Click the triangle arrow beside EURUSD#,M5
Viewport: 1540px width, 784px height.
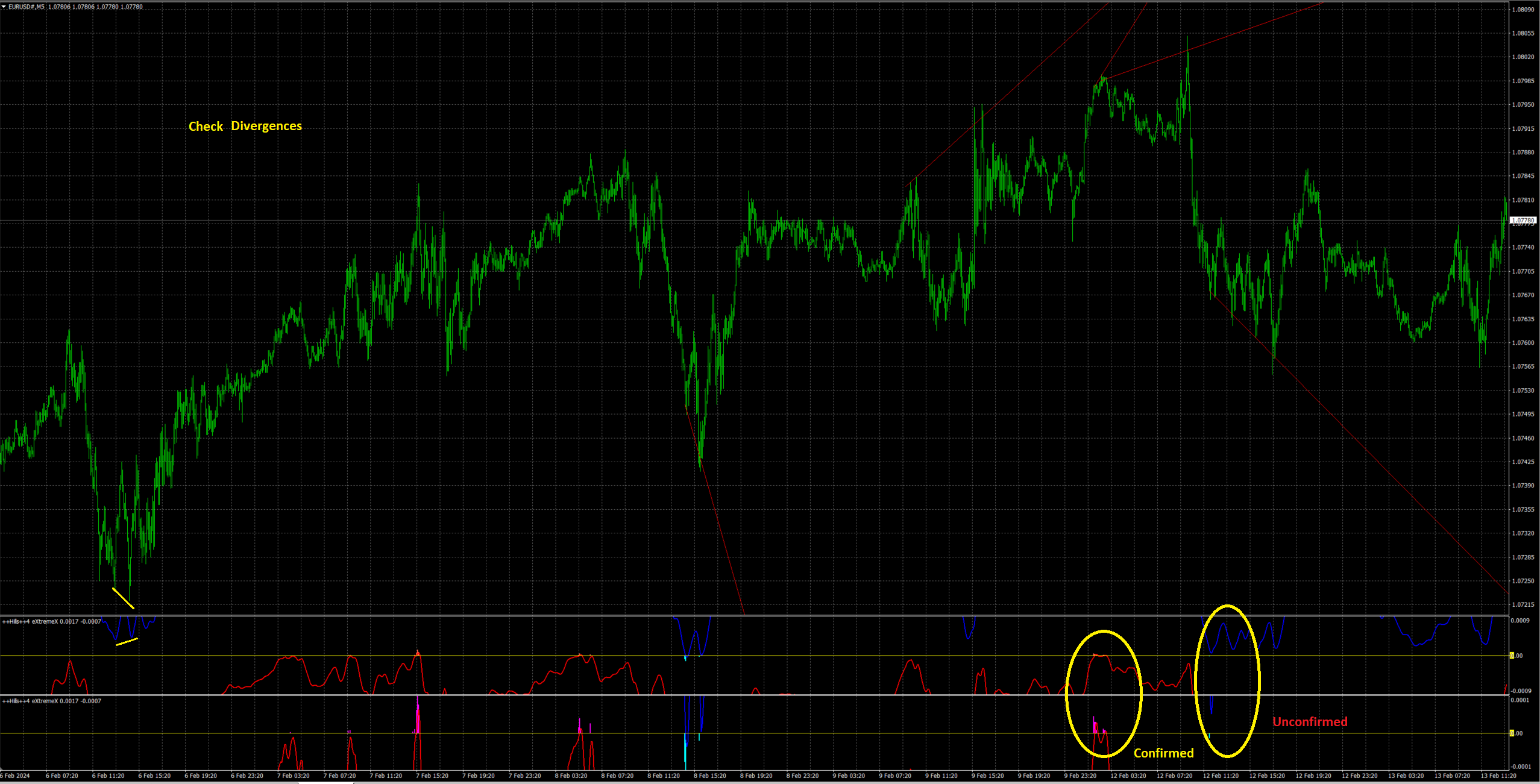pos(4,7)
